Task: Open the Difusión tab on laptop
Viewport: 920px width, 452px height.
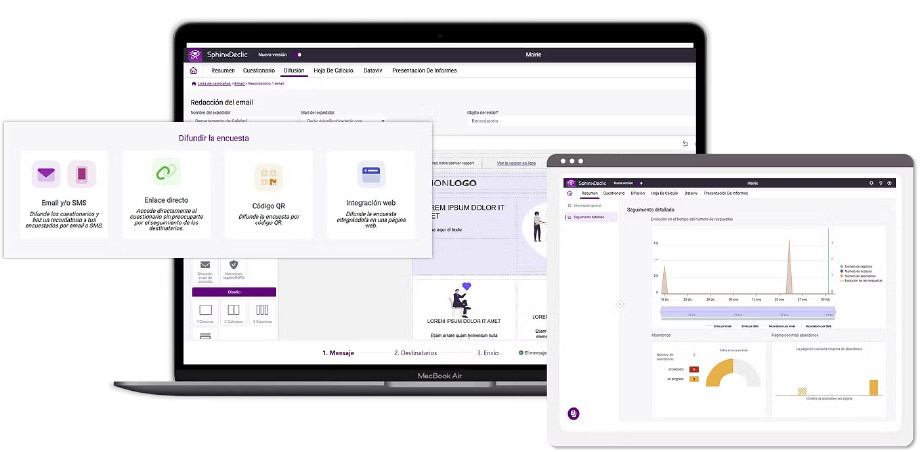Action: point(294,71)
